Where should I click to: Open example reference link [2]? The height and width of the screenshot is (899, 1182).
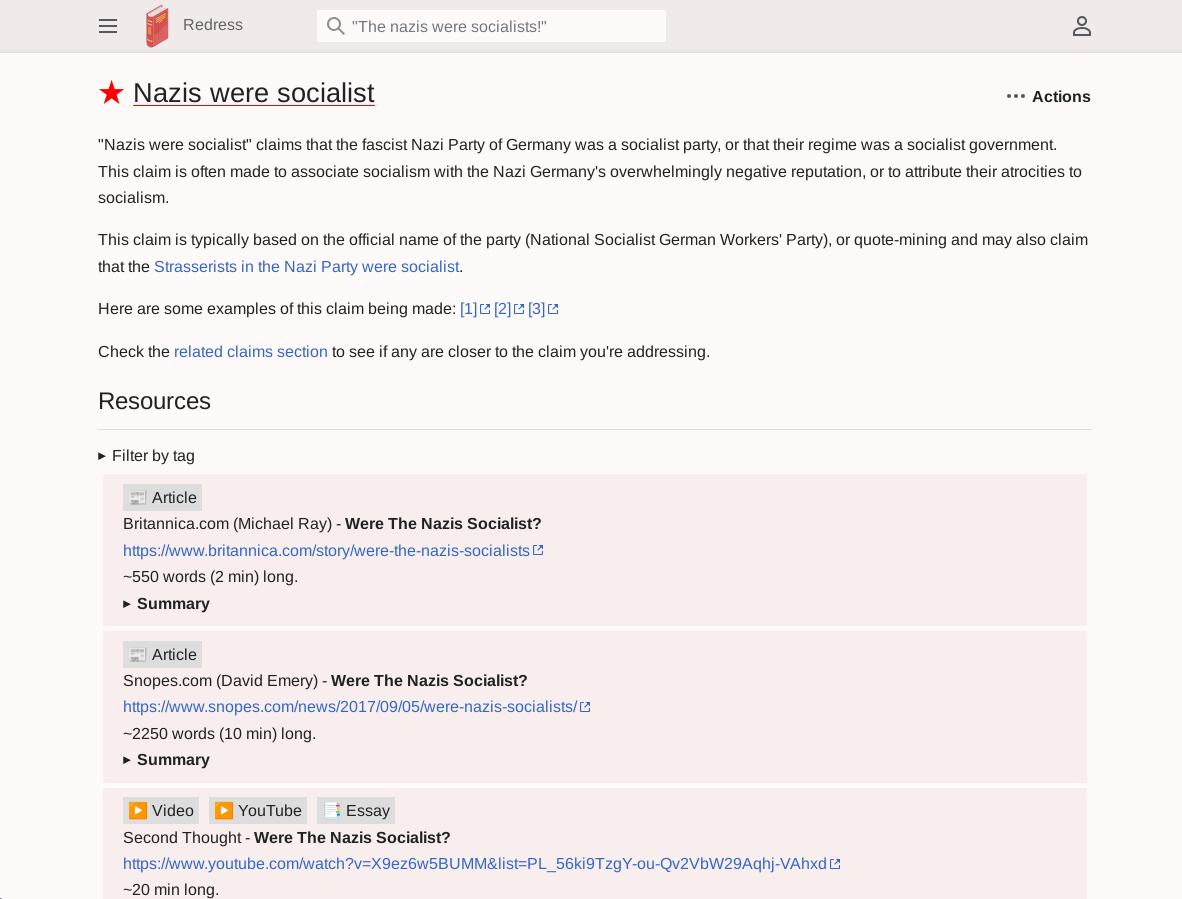[x=503, y=309]
